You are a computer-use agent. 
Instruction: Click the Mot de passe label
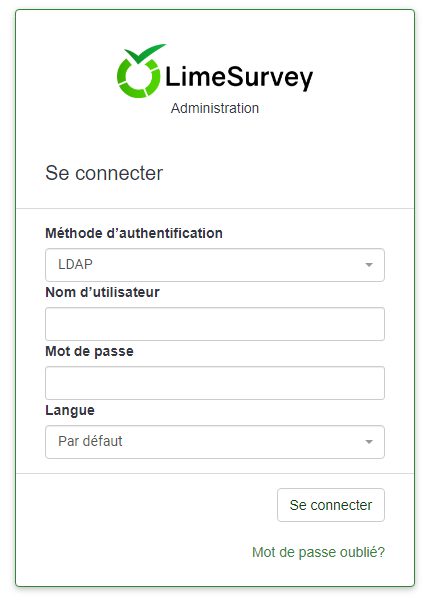tap(89, 351)
